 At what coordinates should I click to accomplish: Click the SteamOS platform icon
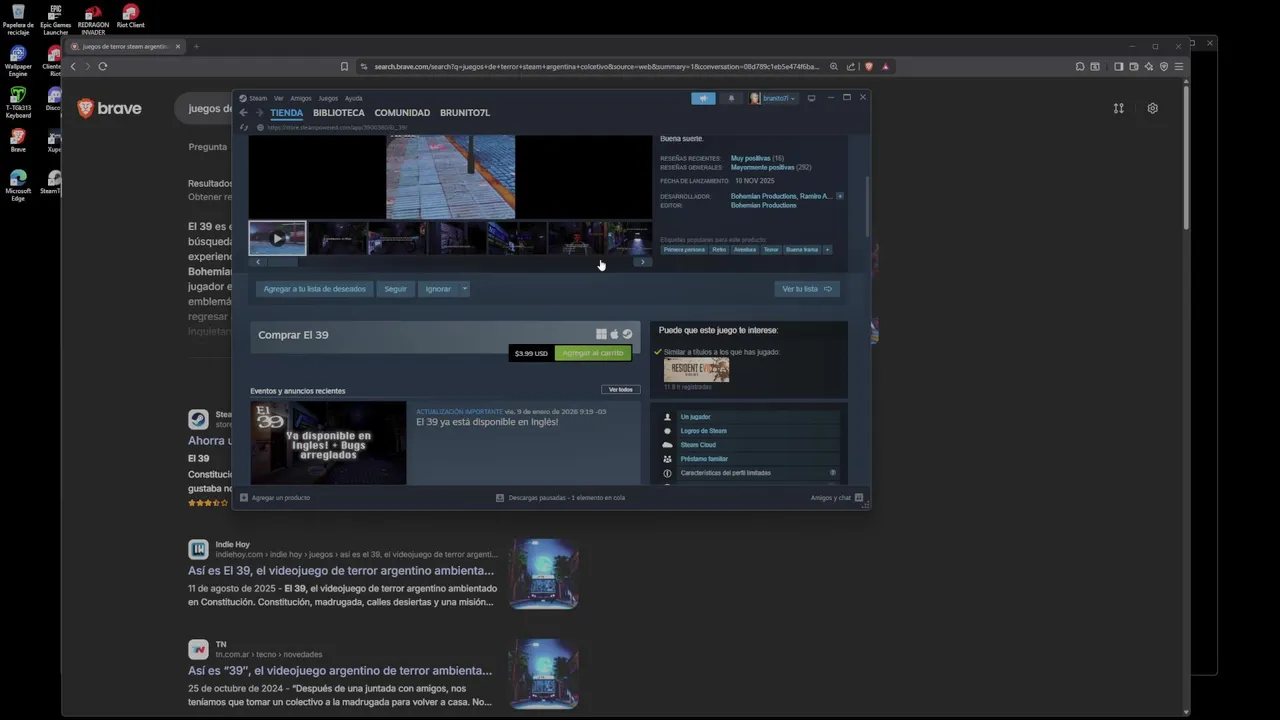point(627,334)
